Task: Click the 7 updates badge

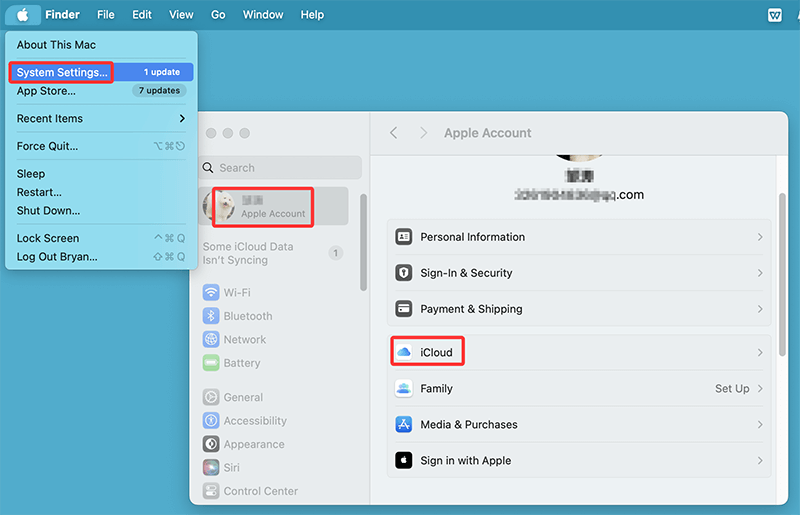Action: pyautogui.click(x=159, y=90)
